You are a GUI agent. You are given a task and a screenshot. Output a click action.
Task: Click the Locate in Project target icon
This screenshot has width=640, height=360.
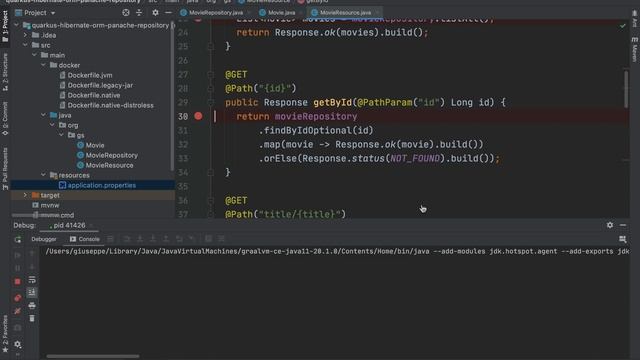126,13
